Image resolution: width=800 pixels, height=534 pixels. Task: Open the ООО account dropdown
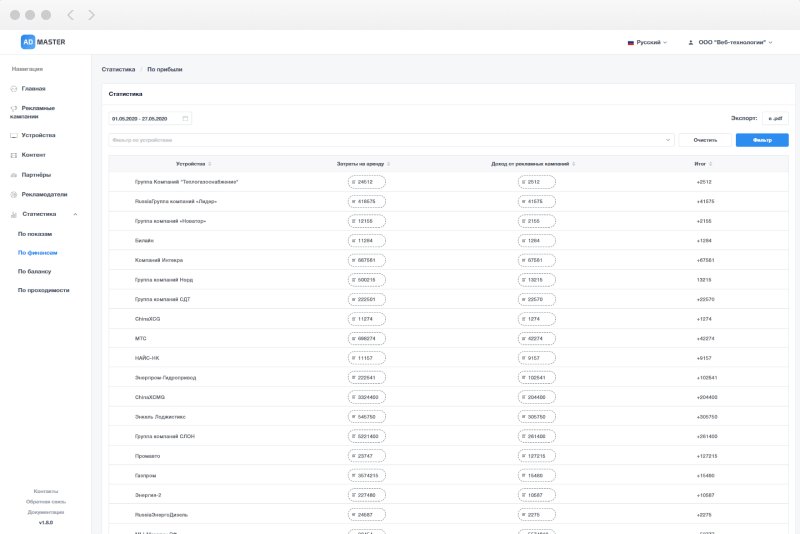point(730,42)
